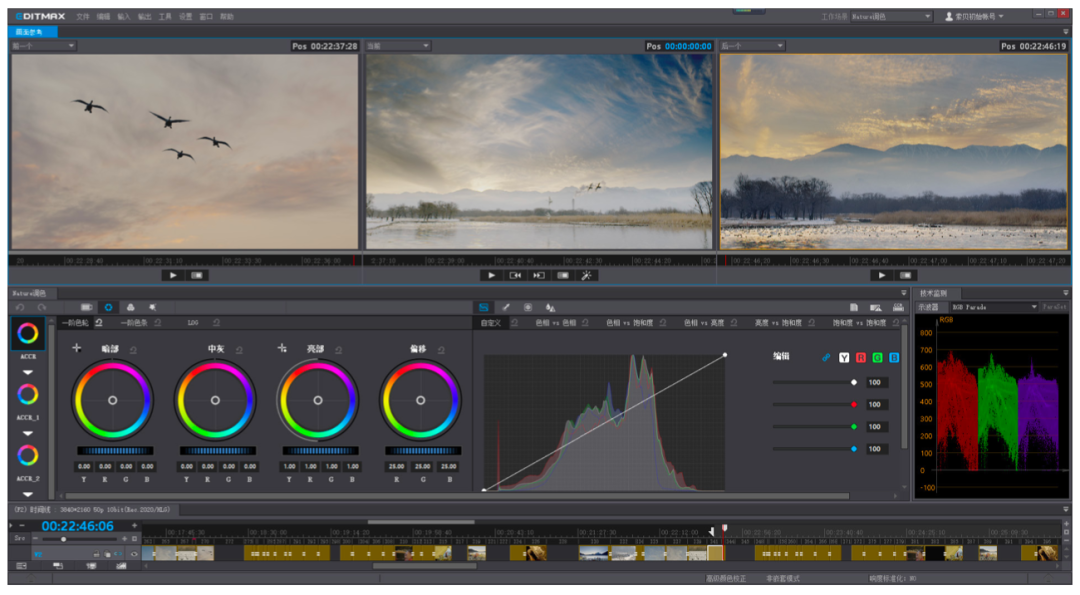The image size is (1080, 595).
Task: Jump to previous clip in center monitor
Action: coord(515,275)
